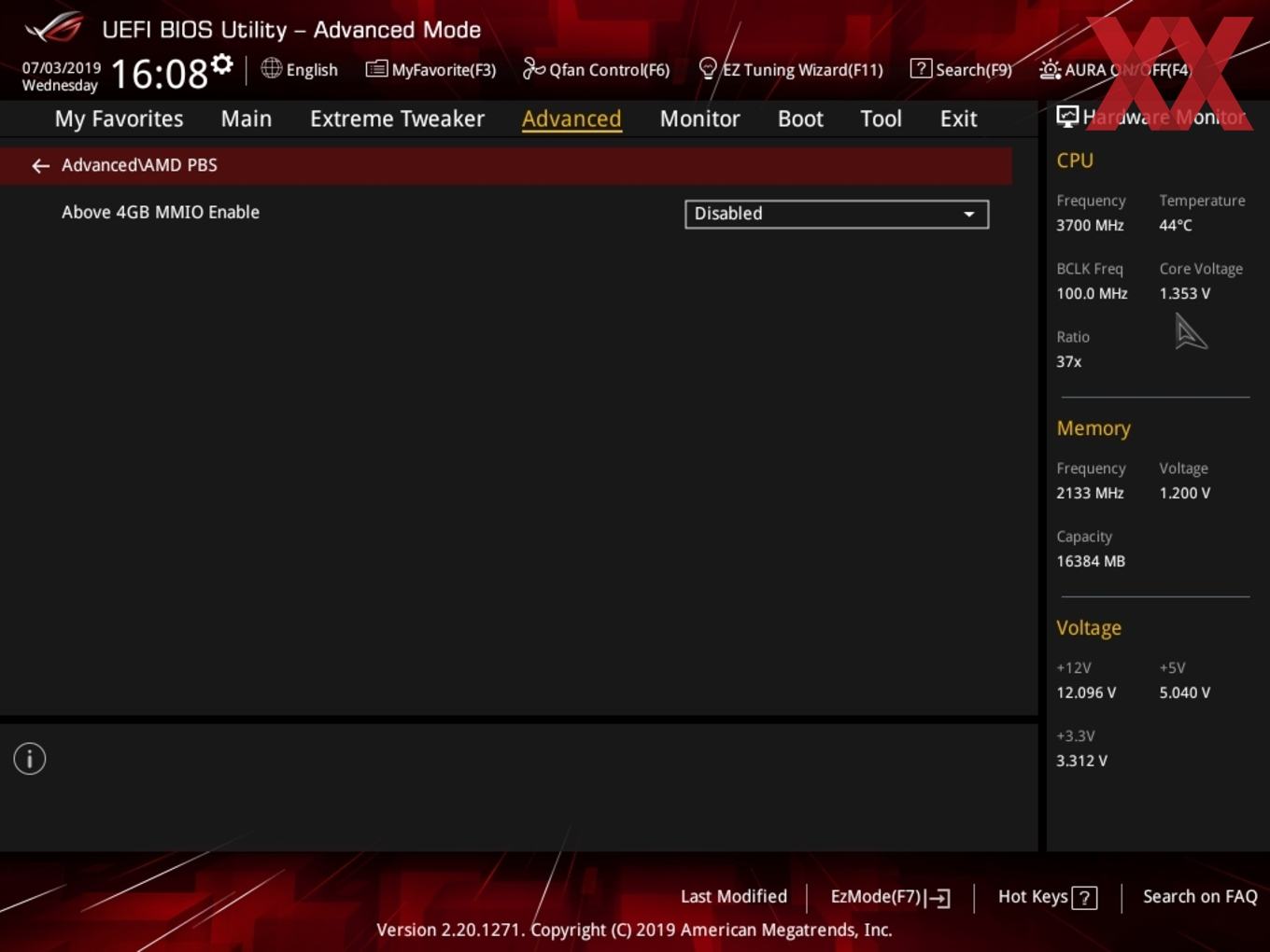
Task: Click the back arrow beside Advanced\AMD PBS
Action: click(x=40, y=166)
